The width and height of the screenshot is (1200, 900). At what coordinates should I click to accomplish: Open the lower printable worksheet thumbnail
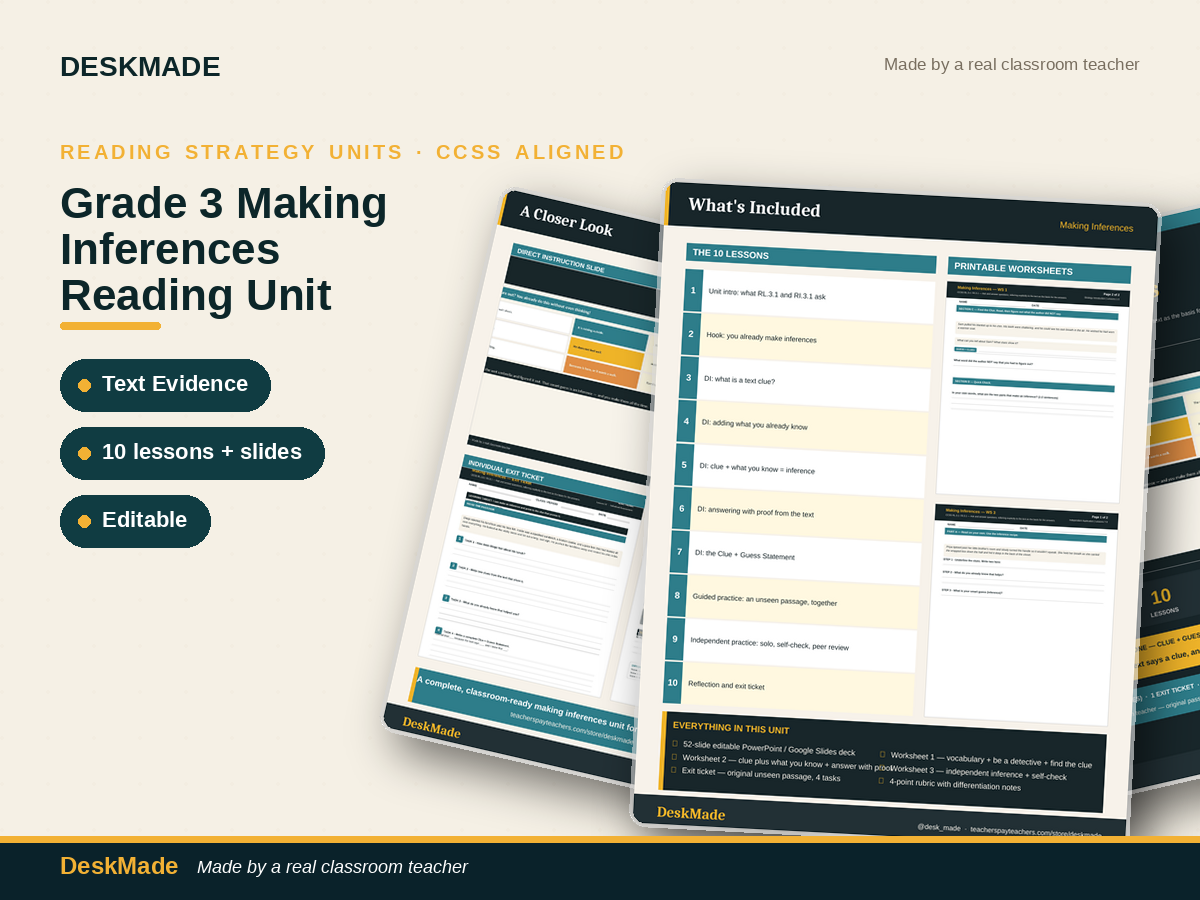1021,614
